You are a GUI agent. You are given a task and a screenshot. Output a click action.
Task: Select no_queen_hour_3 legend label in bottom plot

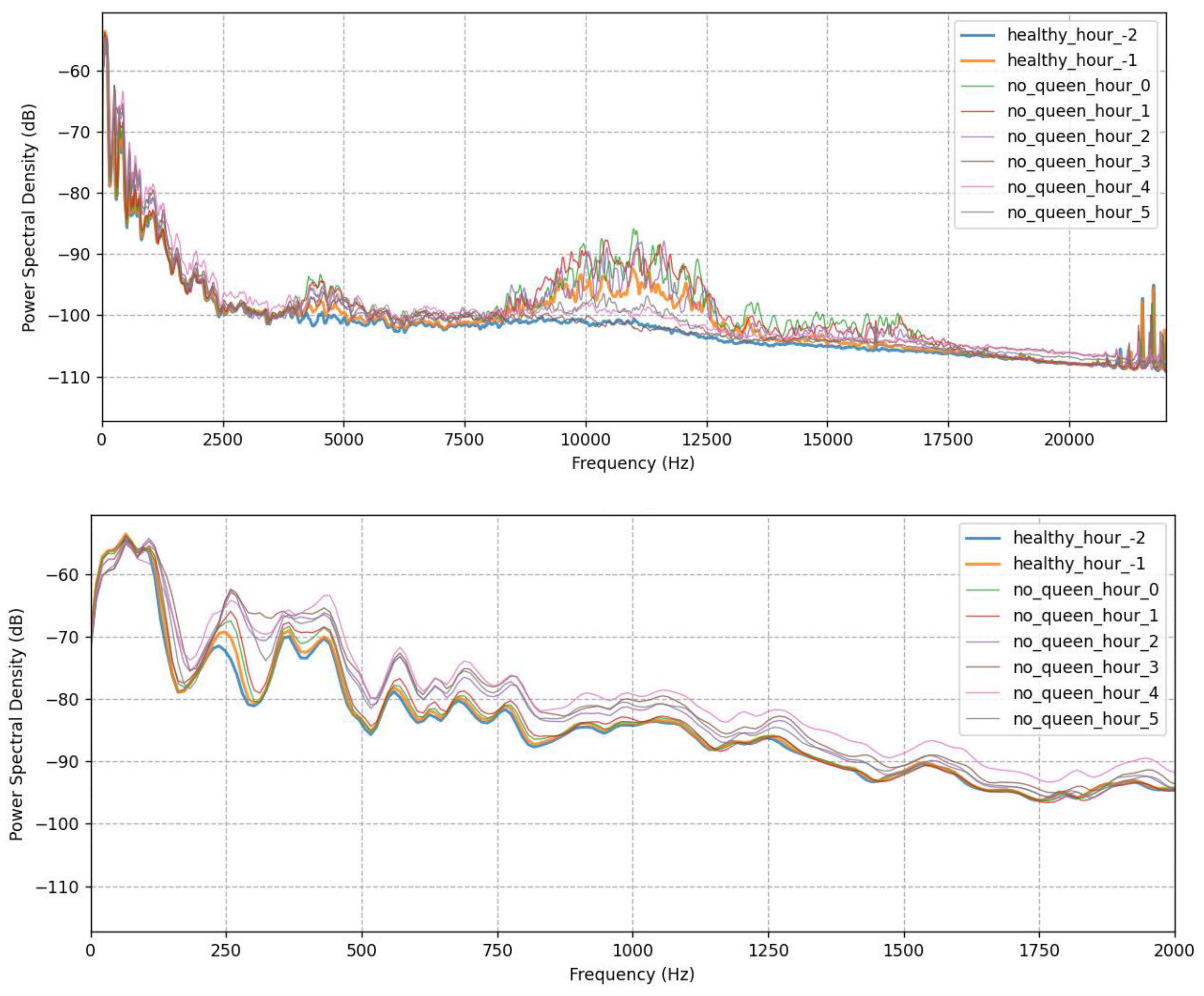(x=1085, y=667)
